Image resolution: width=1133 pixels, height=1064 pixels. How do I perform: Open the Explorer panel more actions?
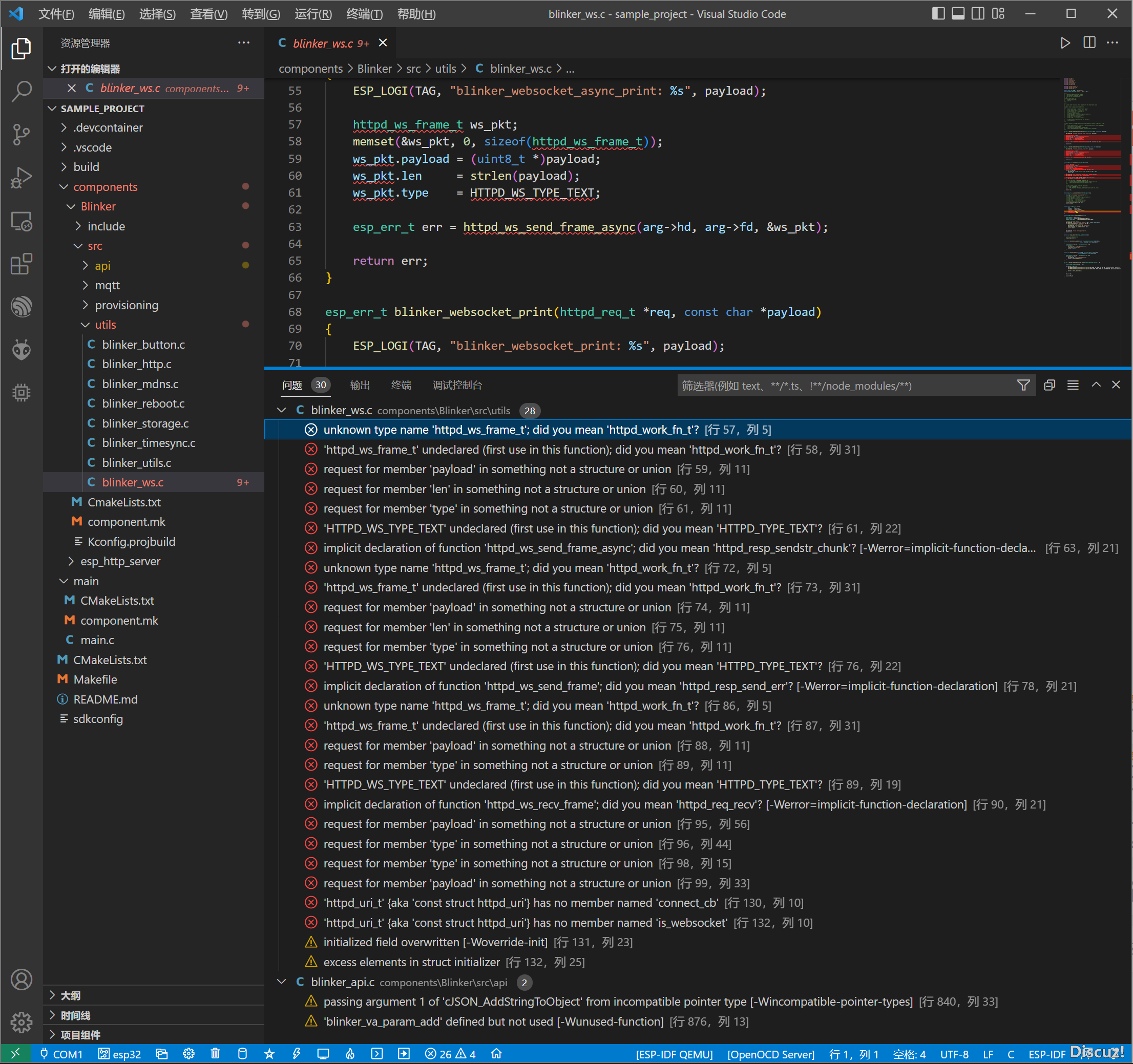(x=244, y=42)
